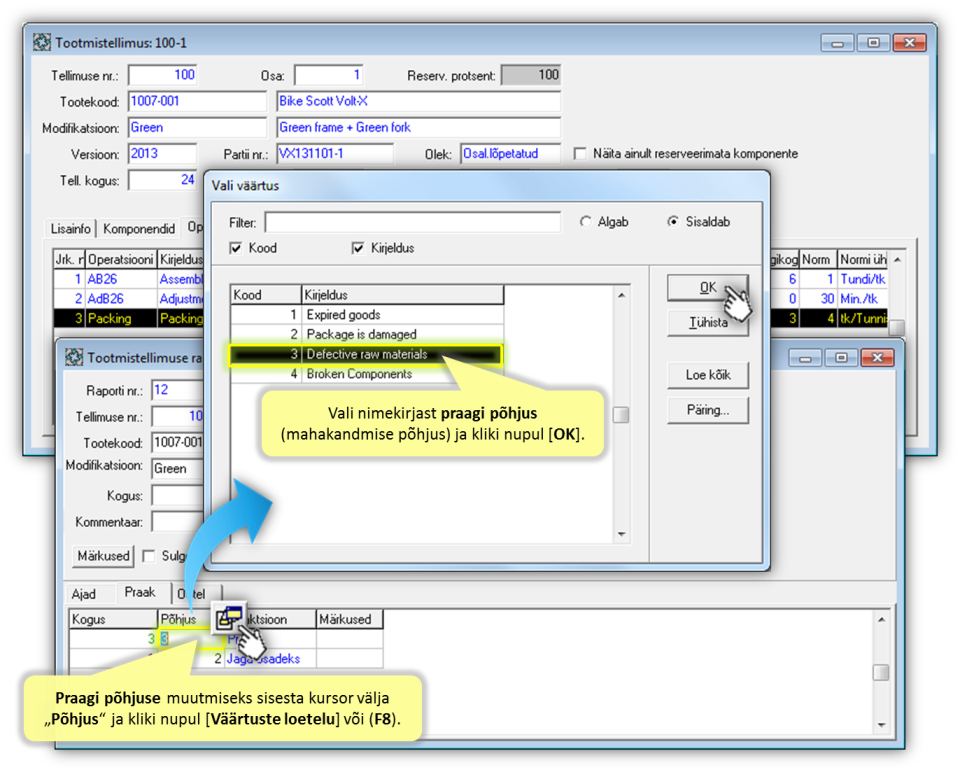The height and width of the screenshot is (772, 960).
Task: Enable Näita ainult reserveerimata komponente
Action: [580, 154]
